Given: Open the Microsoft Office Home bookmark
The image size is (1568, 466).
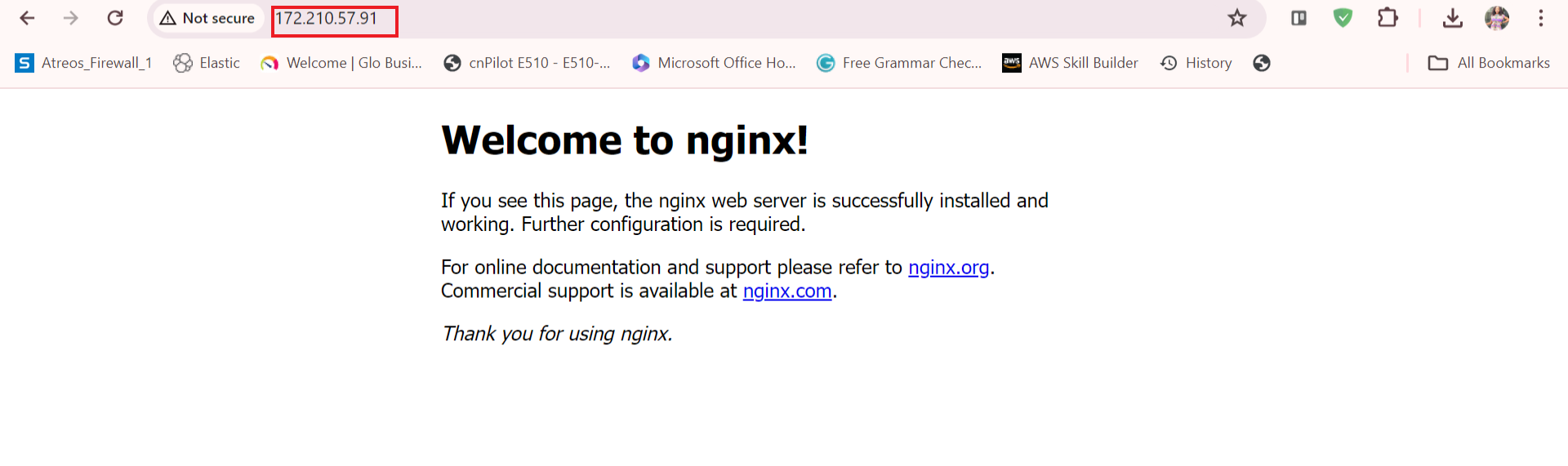Looking at the screenshot, I should pyautogui.click(x=714, y=63).
